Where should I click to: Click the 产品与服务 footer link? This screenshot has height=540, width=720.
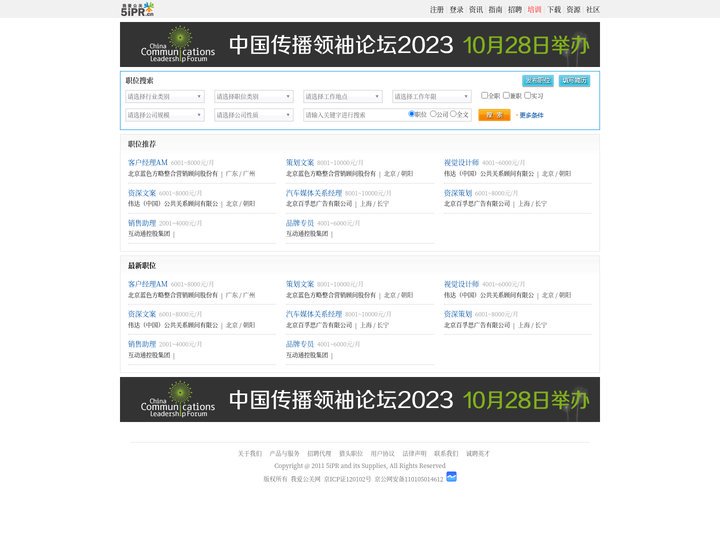point(284,454)
